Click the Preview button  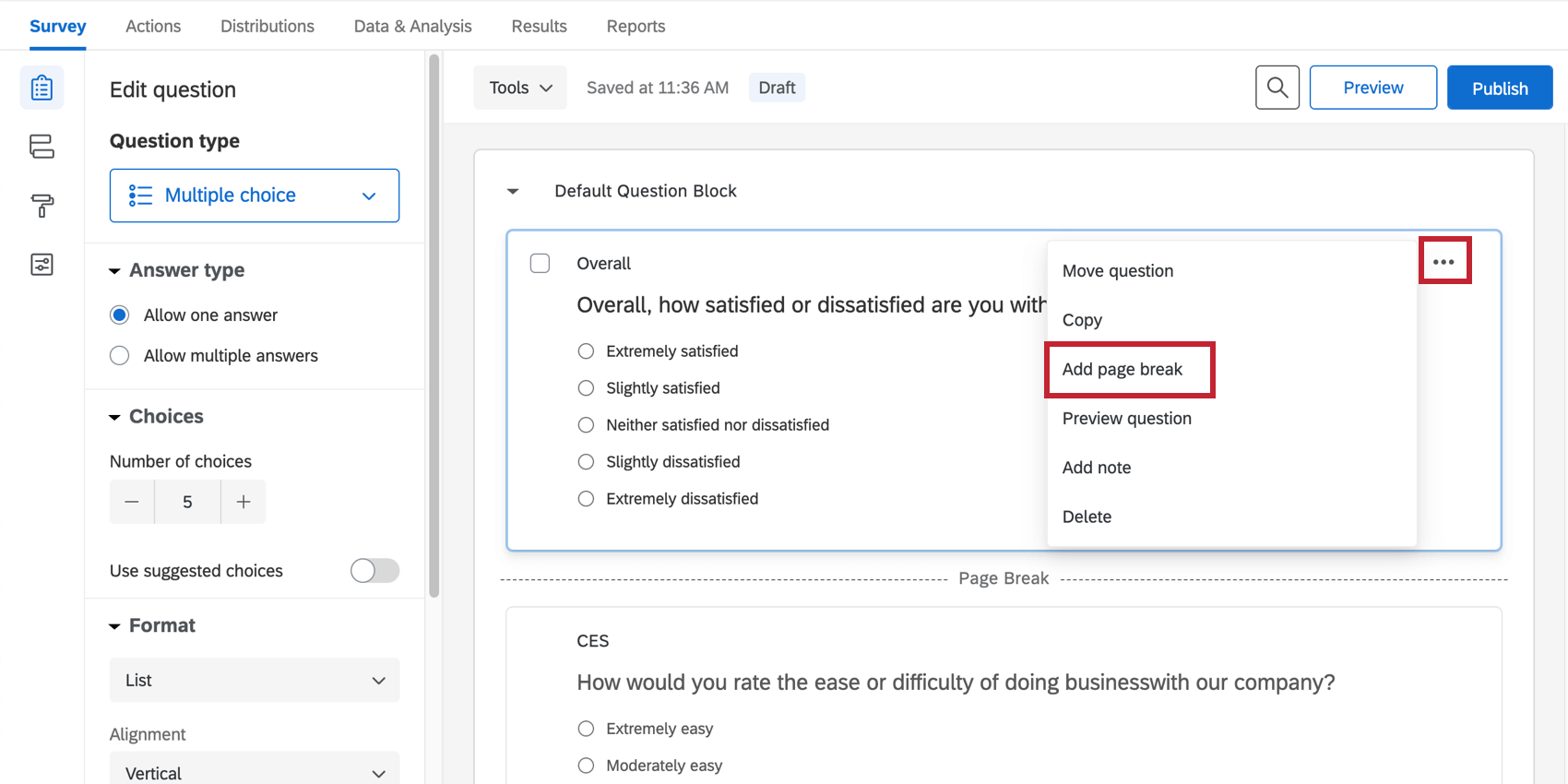[x=1372, y=88]
